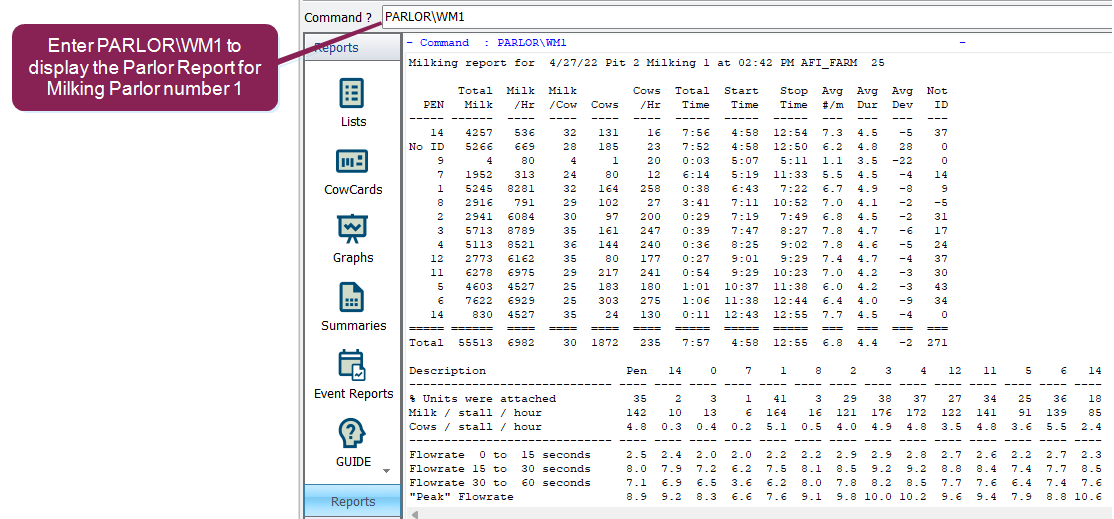
Task: Click into the Command input field
Action: [x=747, y=17]
